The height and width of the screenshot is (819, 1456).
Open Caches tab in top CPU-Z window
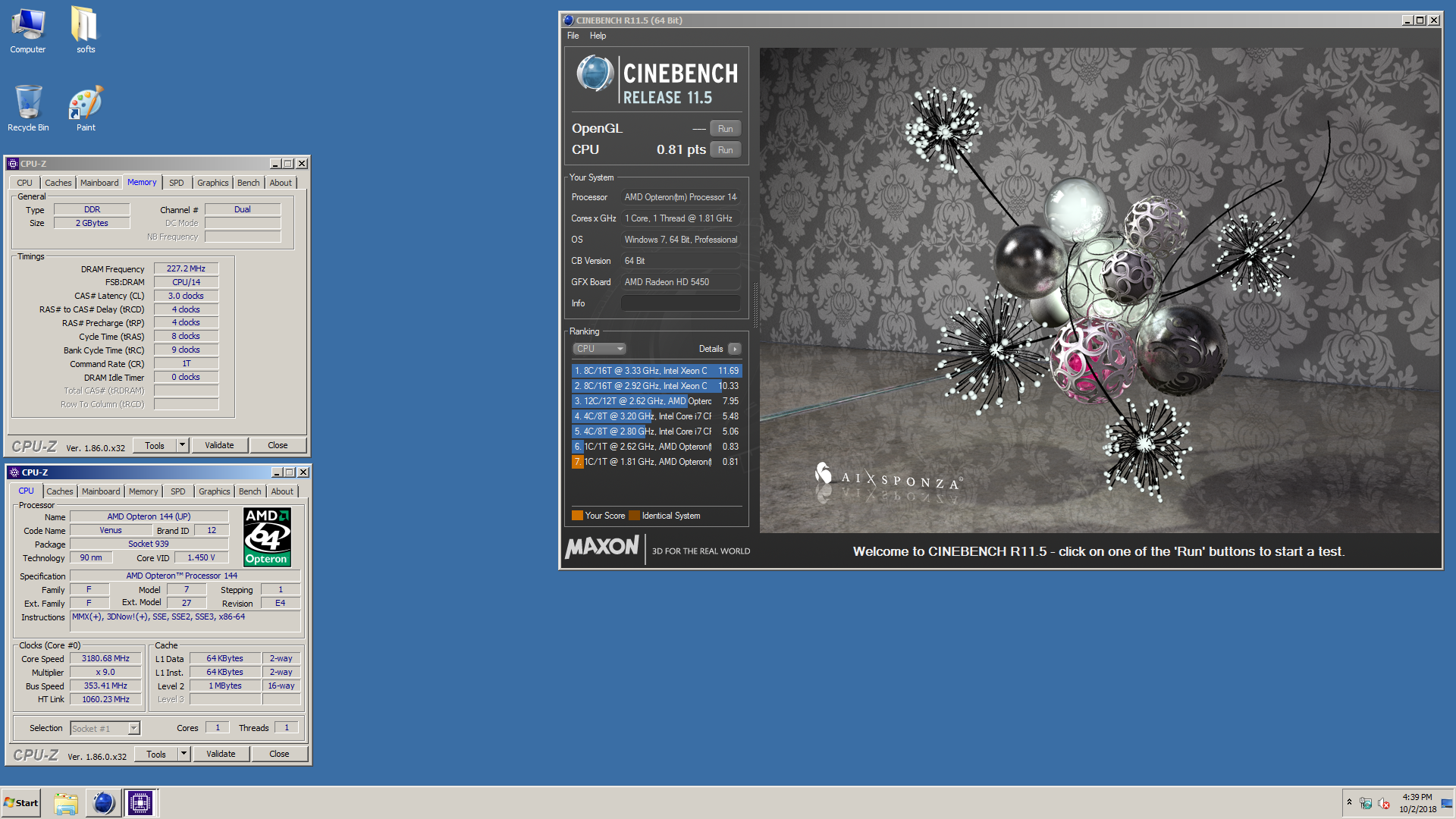(x=58, y=183)
